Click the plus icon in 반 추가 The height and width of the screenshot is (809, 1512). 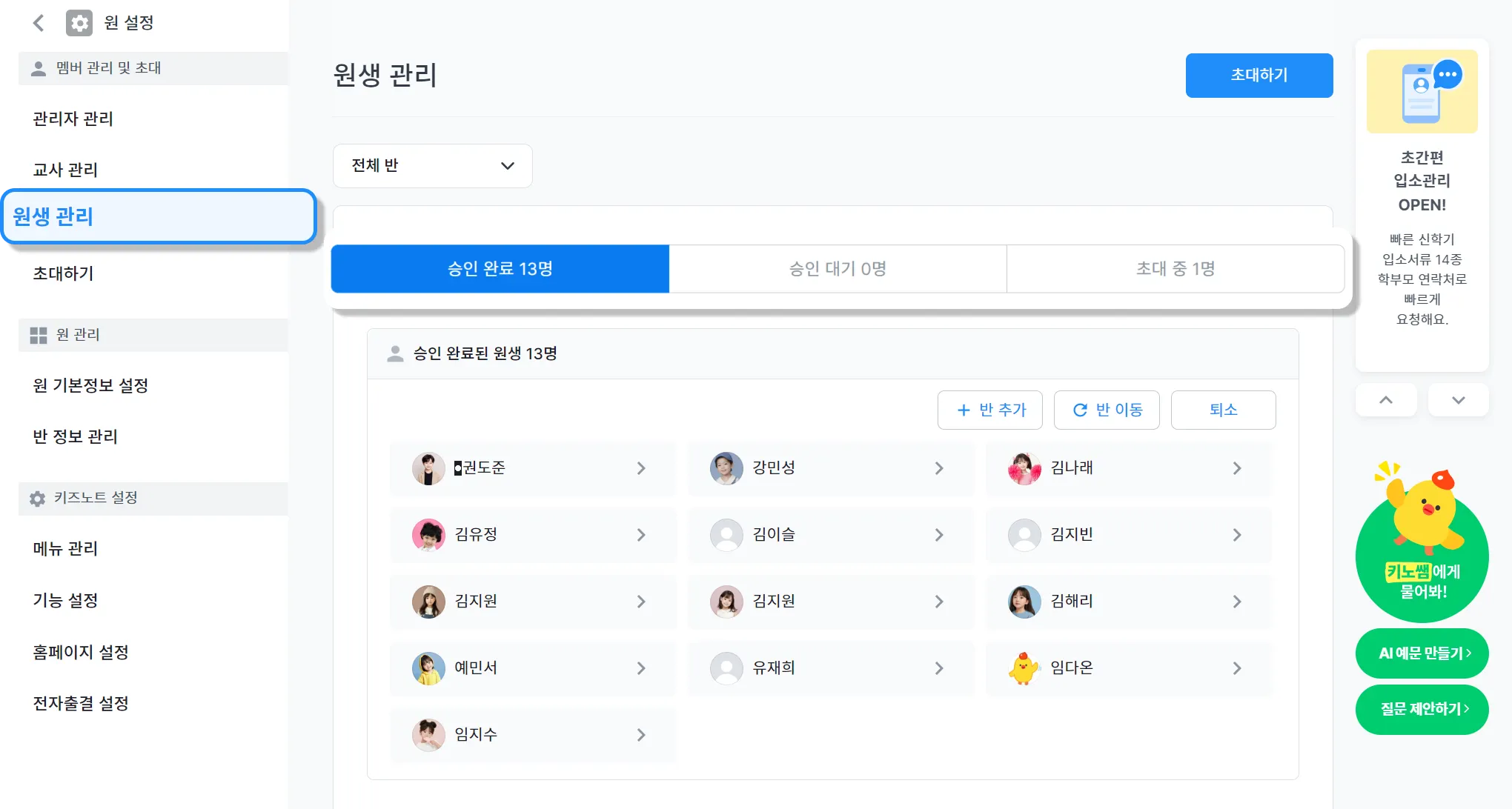pyautogui.click(x=964, y=410)
